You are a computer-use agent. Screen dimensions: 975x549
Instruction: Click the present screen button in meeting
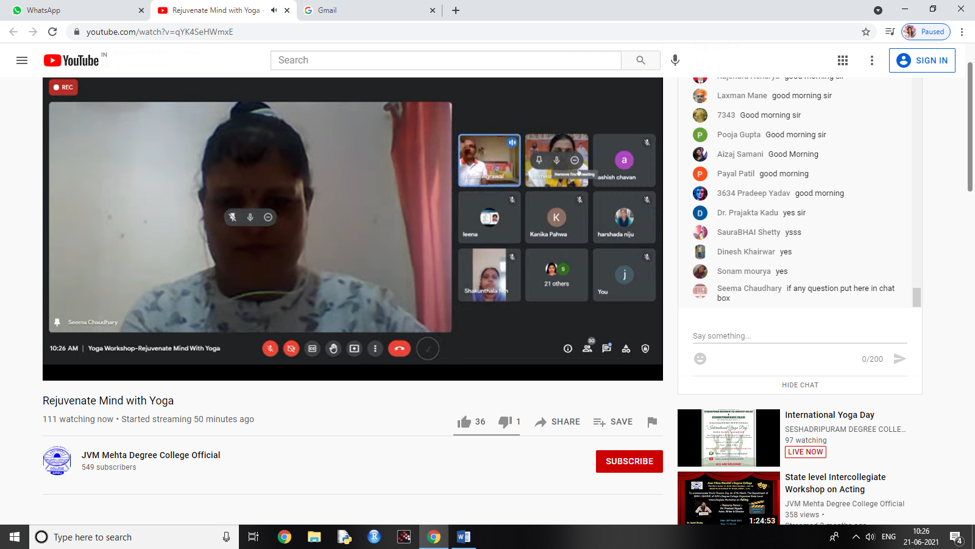tap(354, 349)
